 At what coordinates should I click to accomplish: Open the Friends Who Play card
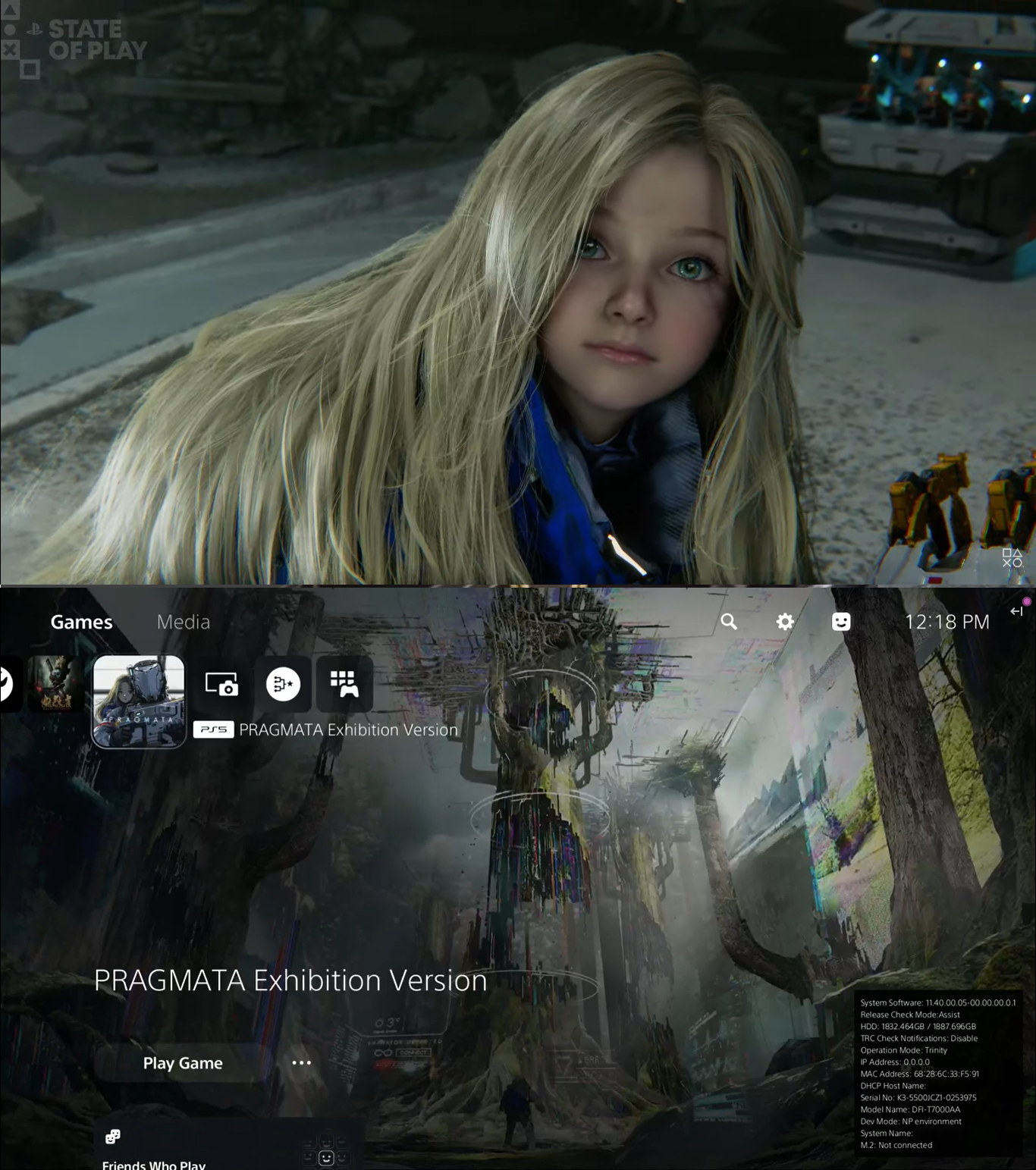[x=230, y=1145]
